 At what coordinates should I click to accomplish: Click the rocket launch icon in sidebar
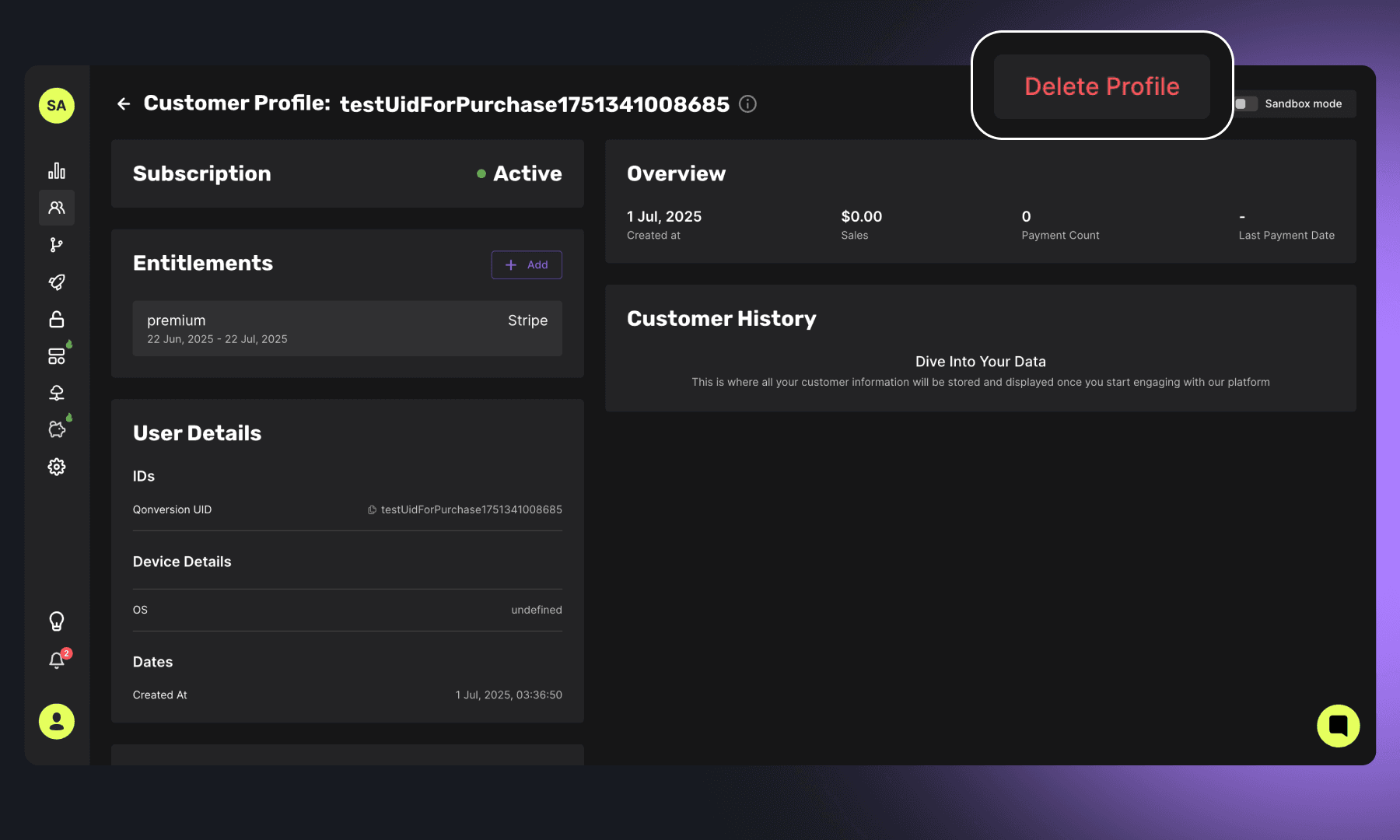click(56, 282)
